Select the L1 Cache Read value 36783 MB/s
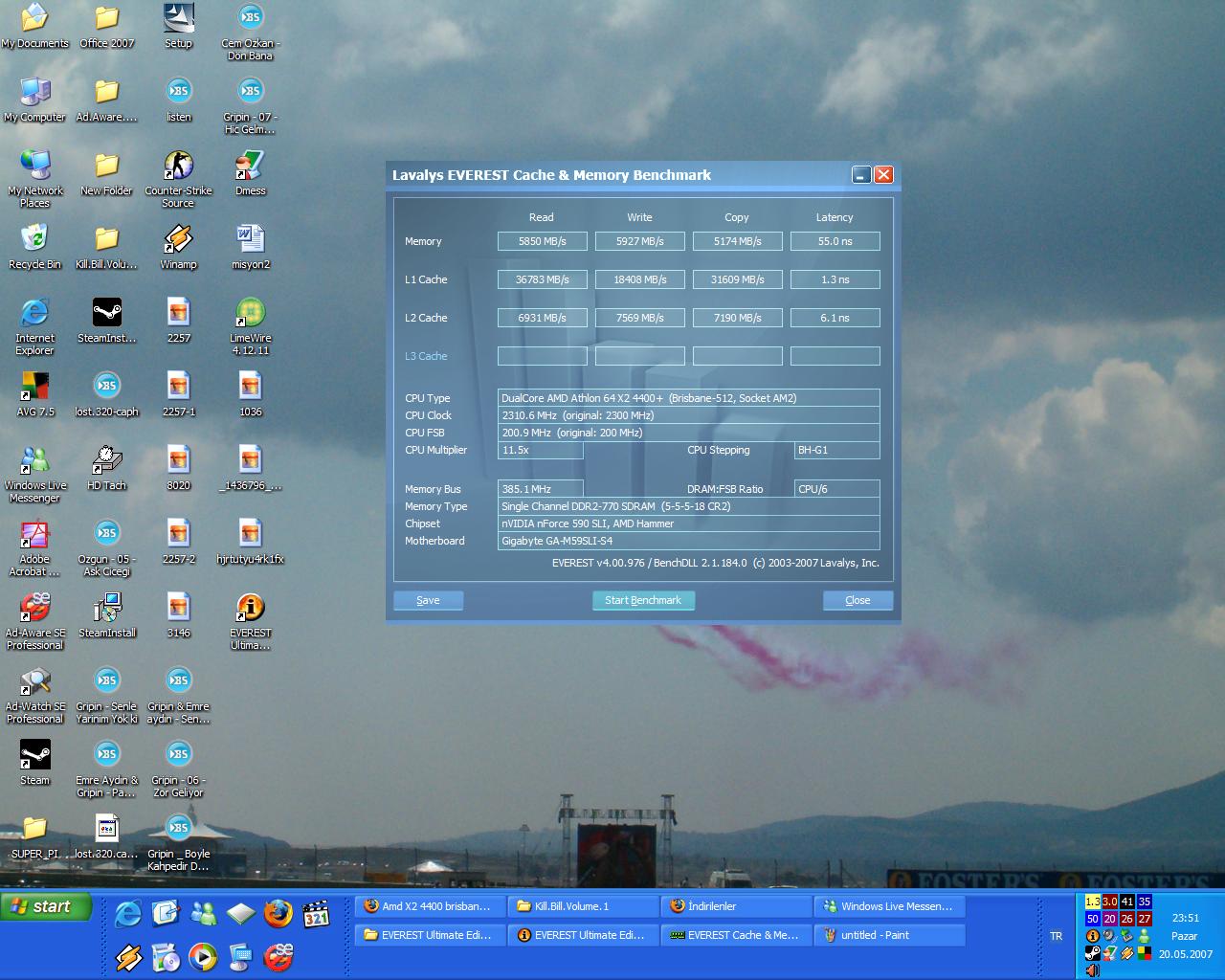This screenshot has width=1225, height=980. point(542,279)
